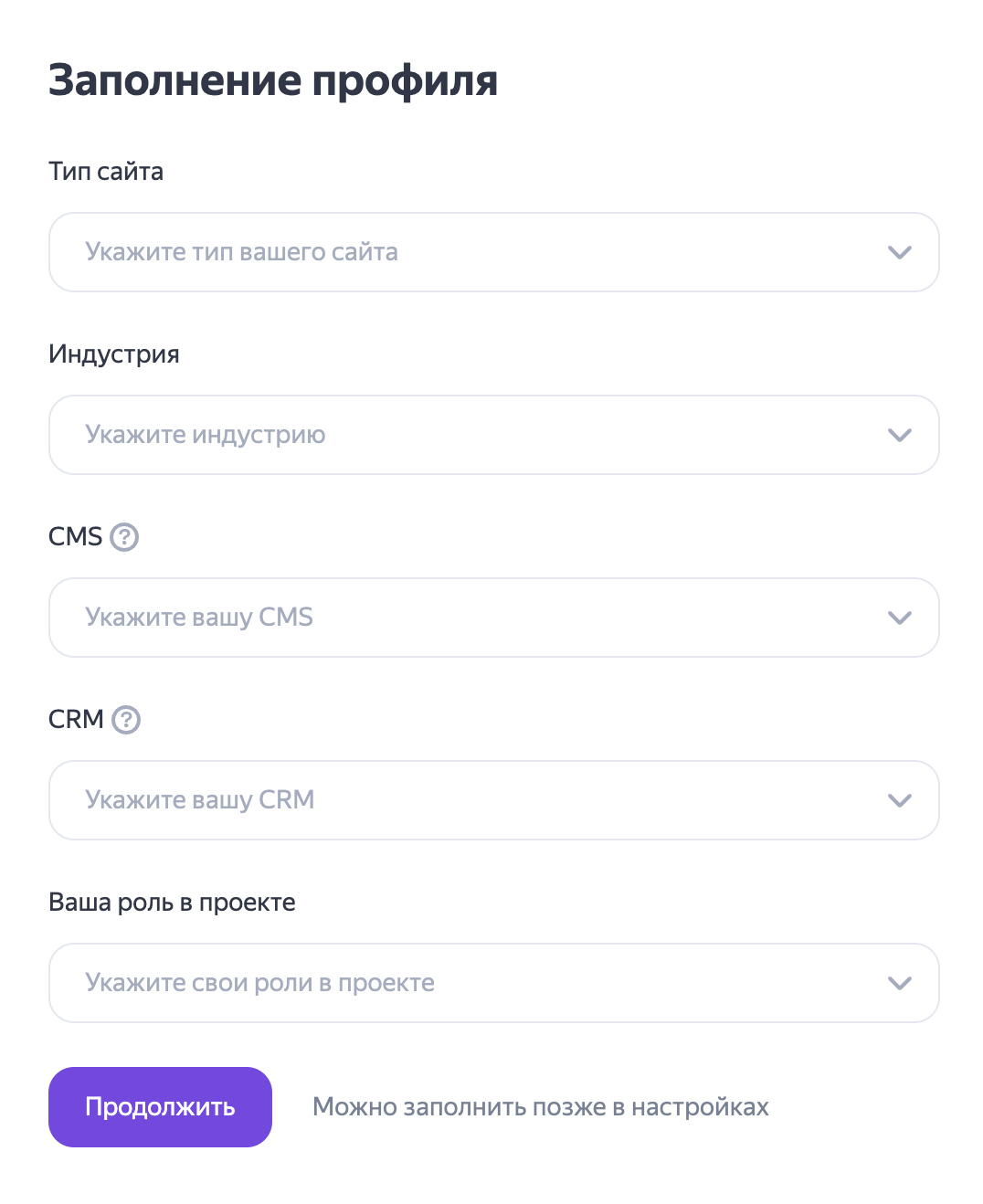
Task: Click the 'Индустрия' field label
Action: [114, 354]
